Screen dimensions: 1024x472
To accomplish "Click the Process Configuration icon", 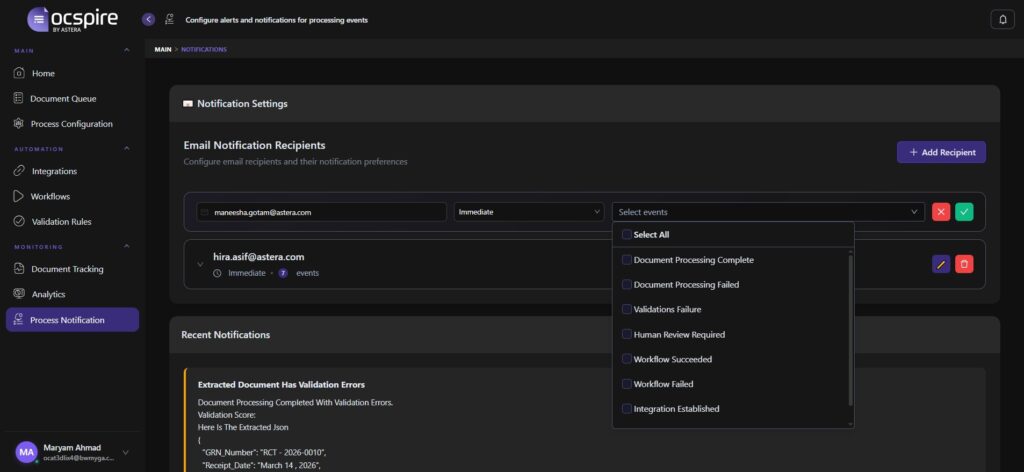I will point(18,123).
